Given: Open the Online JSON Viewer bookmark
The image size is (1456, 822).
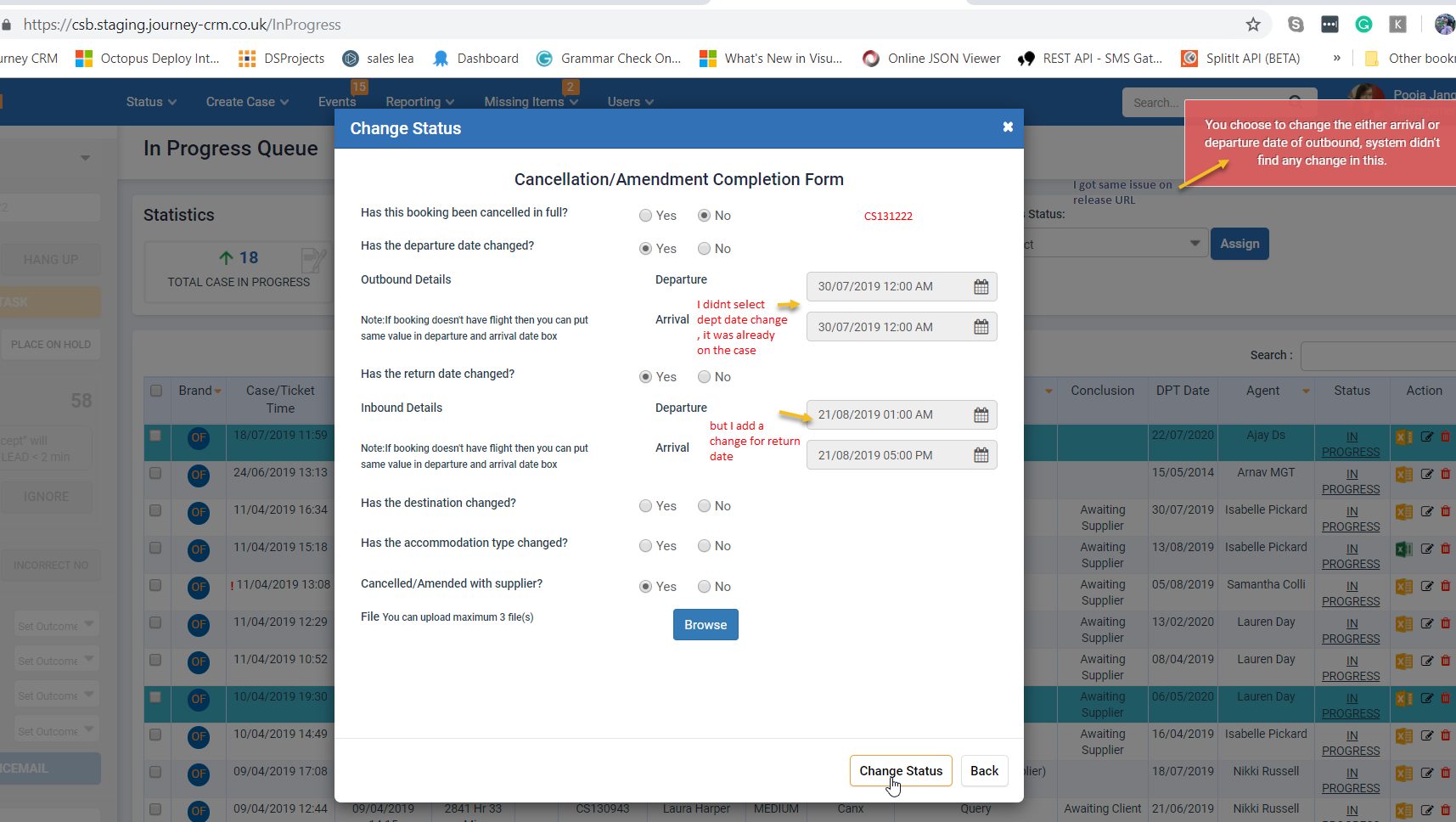Looking at the screenshot, I should pos(931,59).
